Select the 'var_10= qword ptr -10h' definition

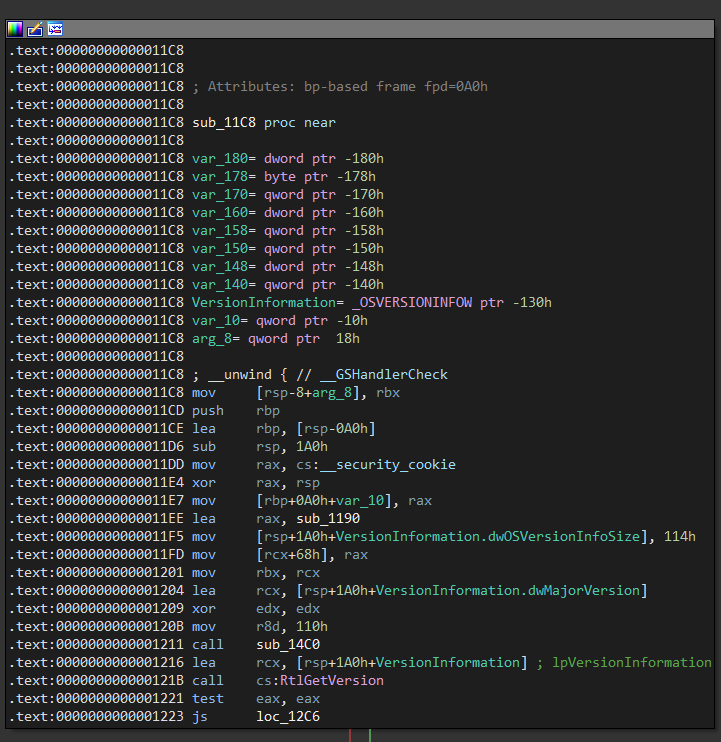280,320
